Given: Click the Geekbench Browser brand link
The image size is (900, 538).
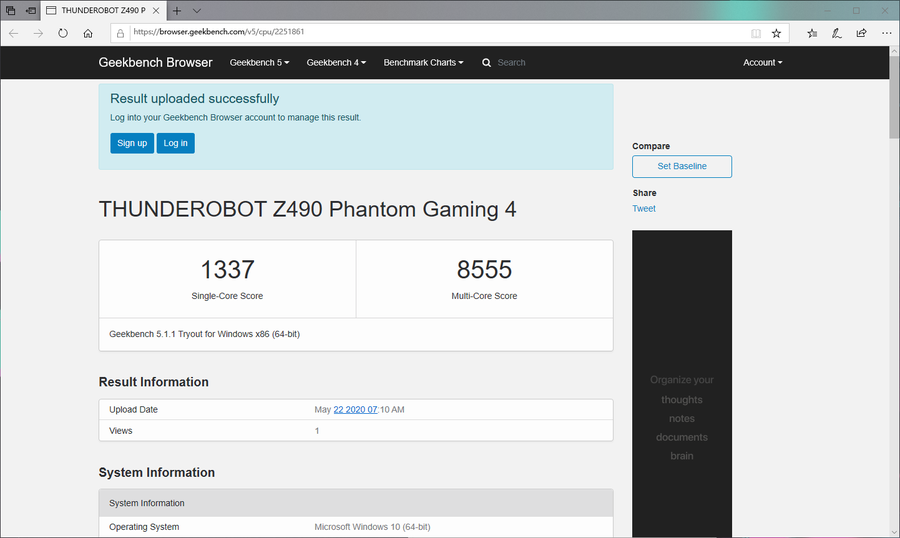Looking at the screenshot, I should (x=155, y=62).
